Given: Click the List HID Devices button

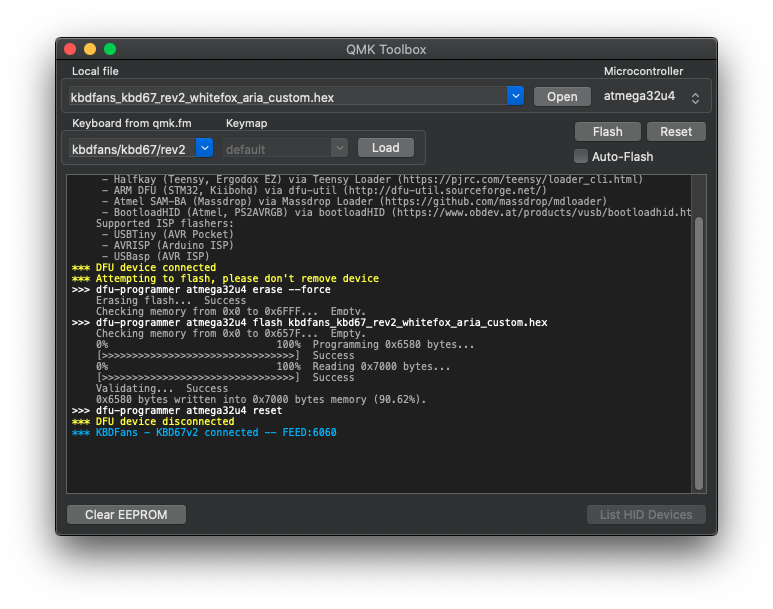Looking at the screenshot, I should 646,514.
